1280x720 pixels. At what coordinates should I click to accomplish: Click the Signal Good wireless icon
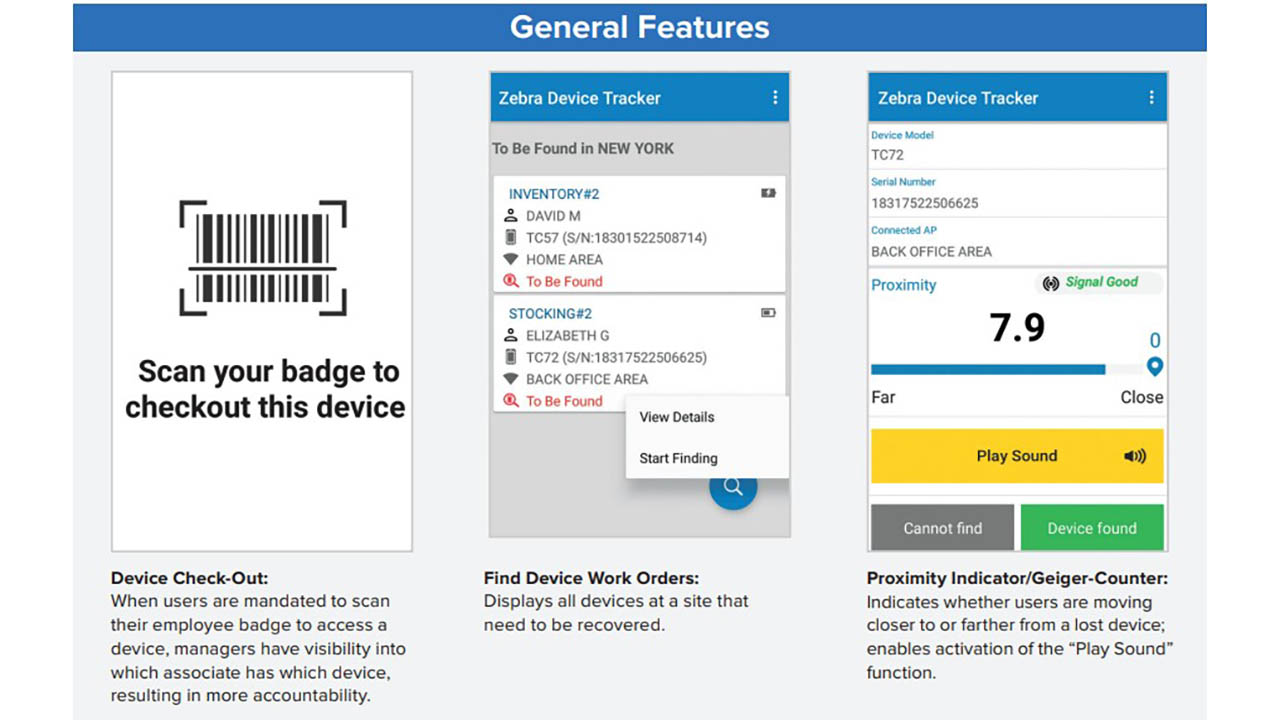point(1050,282)
